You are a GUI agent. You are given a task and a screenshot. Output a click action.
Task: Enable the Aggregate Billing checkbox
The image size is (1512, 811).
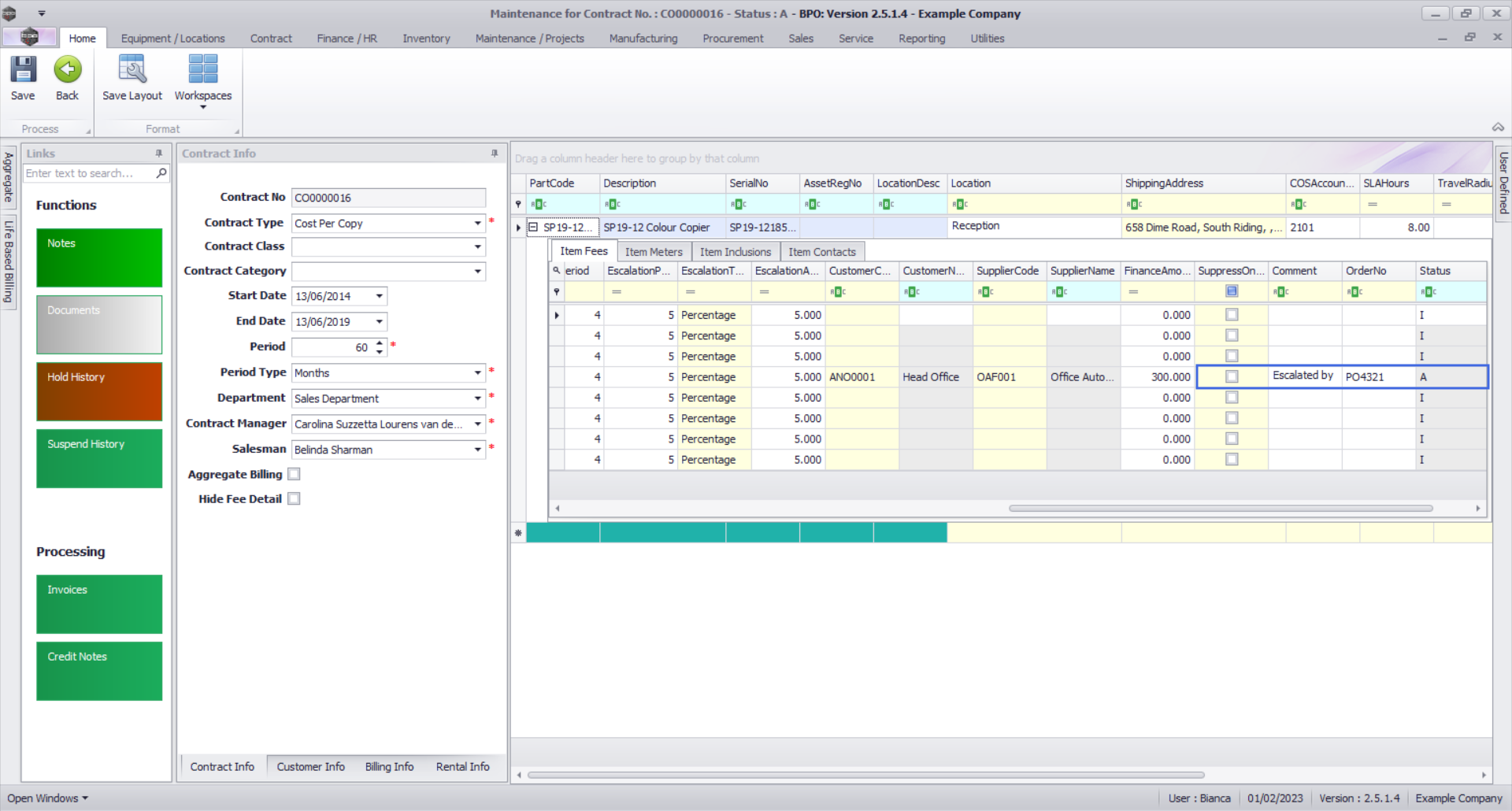pos(294,474)
